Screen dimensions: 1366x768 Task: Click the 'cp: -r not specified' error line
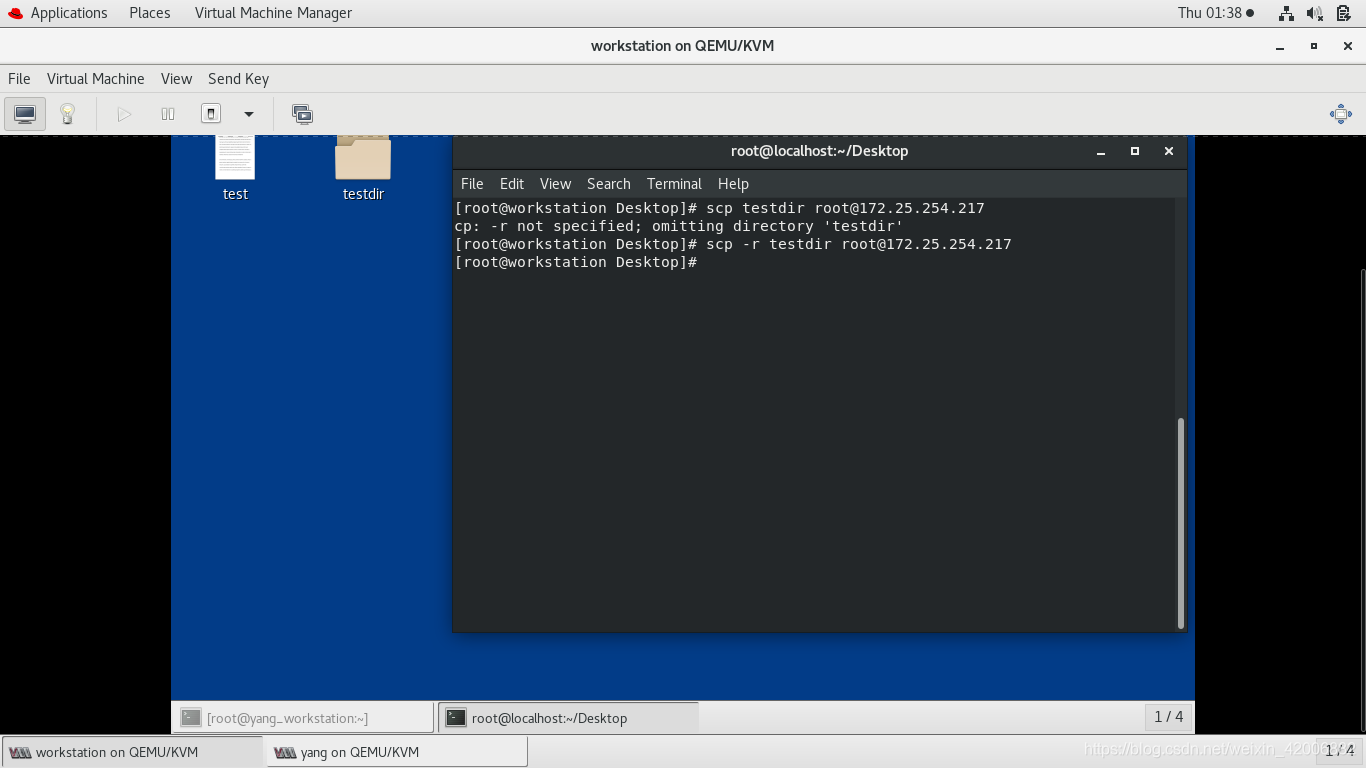(679, 226)
